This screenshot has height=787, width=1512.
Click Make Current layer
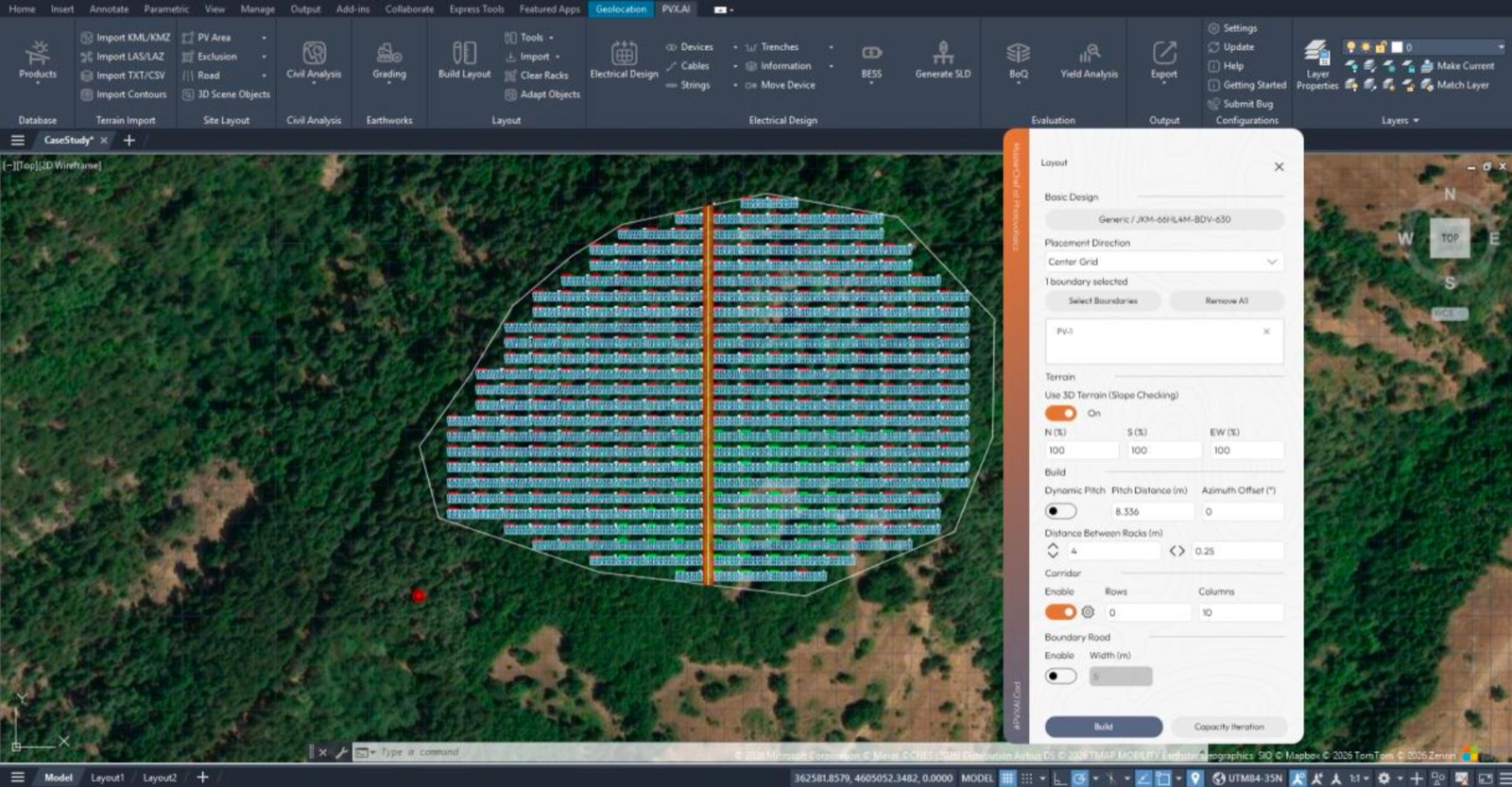pyautogui.click(x=1457, y=66)
